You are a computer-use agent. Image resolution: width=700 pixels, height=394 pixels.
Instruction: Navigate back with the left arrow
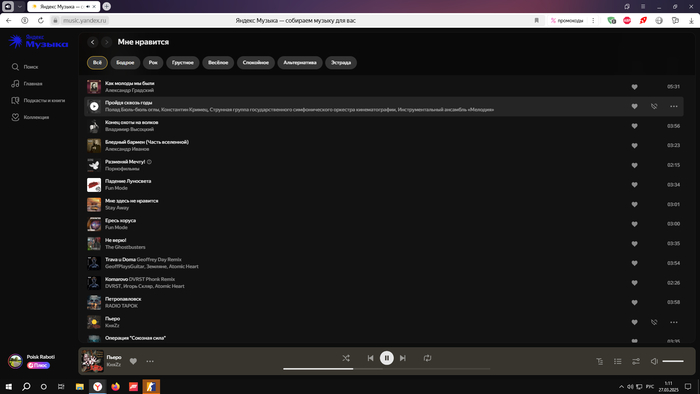coord(92,42)
